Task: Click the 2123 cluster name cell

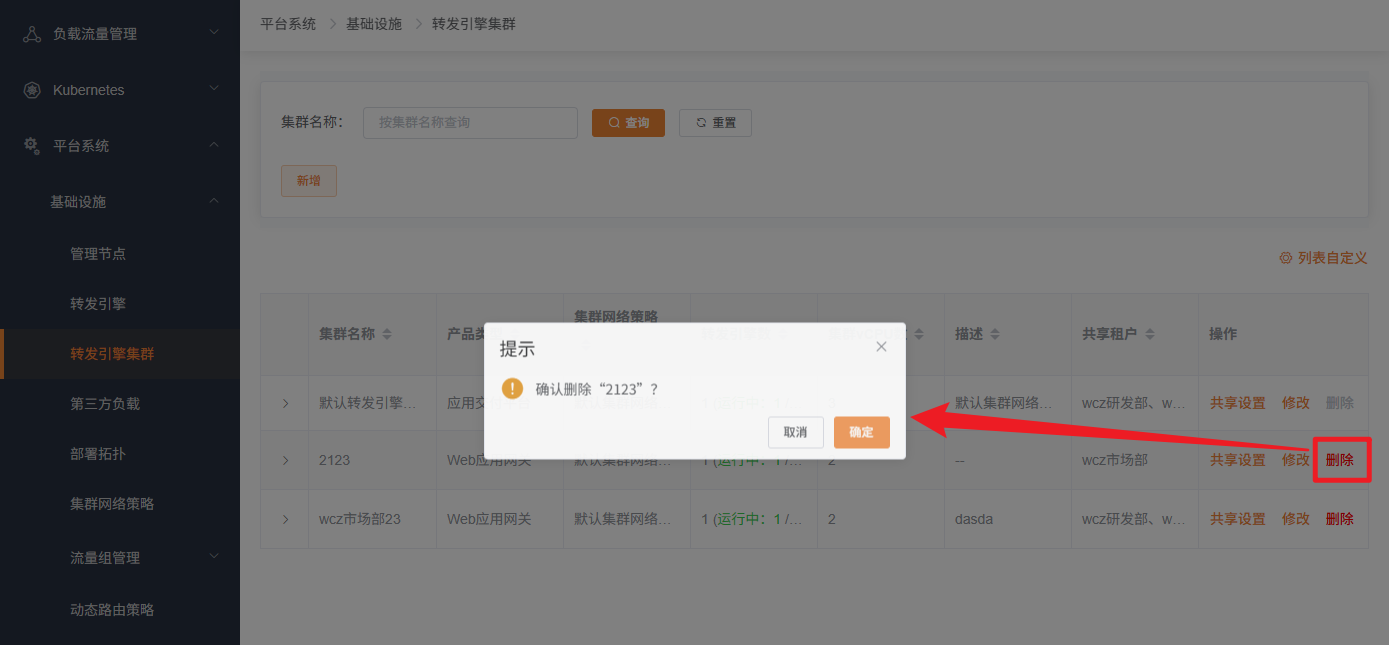Action: pyautogui.click(x=334, y=461)
